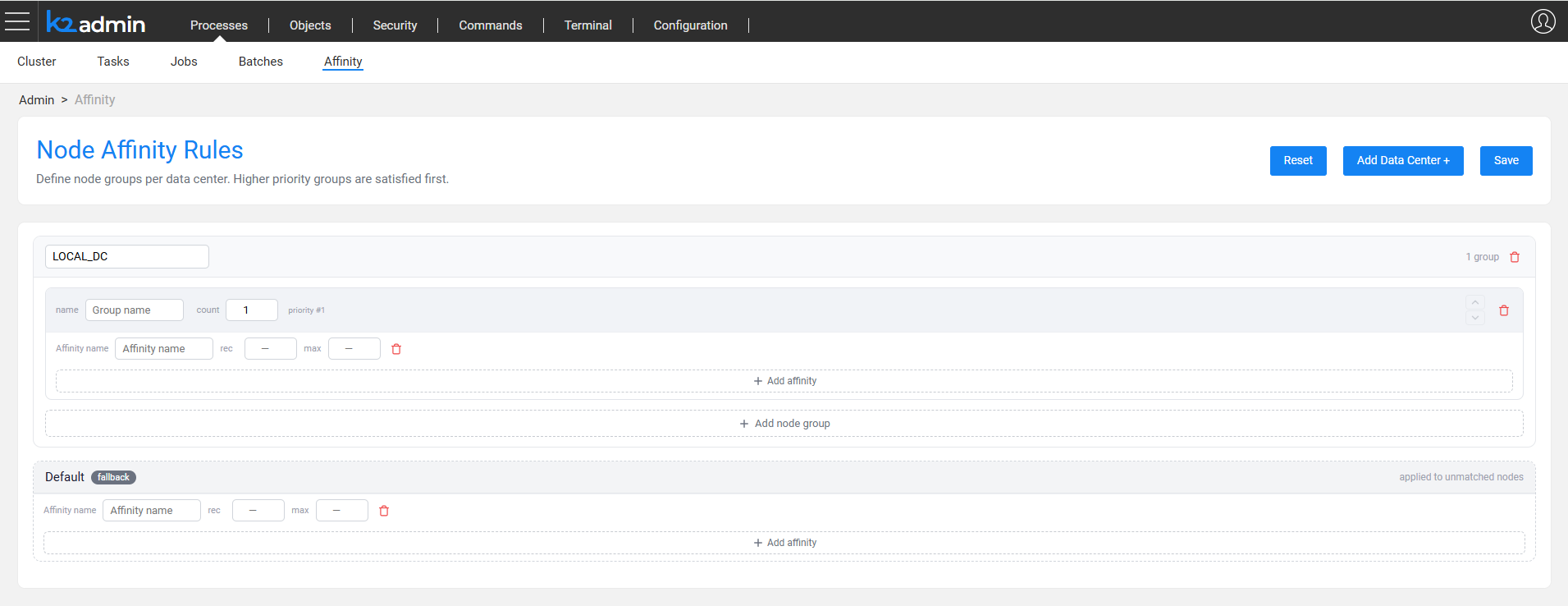Focus the Group name input
This screenshot has height=606, width=1568.
[x=135, y=310]
